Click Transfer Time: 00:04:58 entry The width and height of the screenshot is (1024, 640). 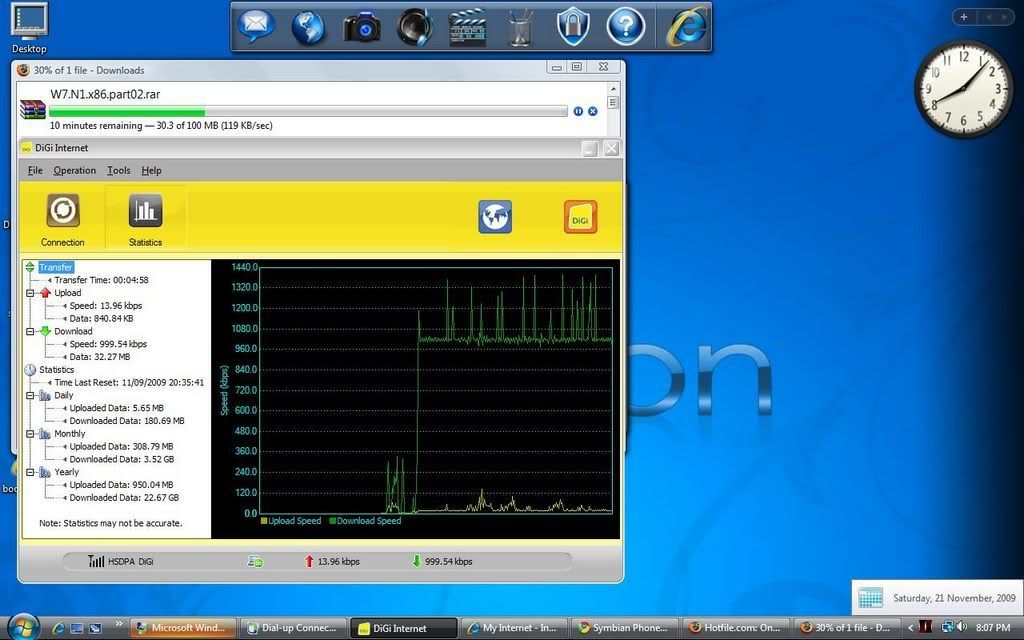[101, 280]
